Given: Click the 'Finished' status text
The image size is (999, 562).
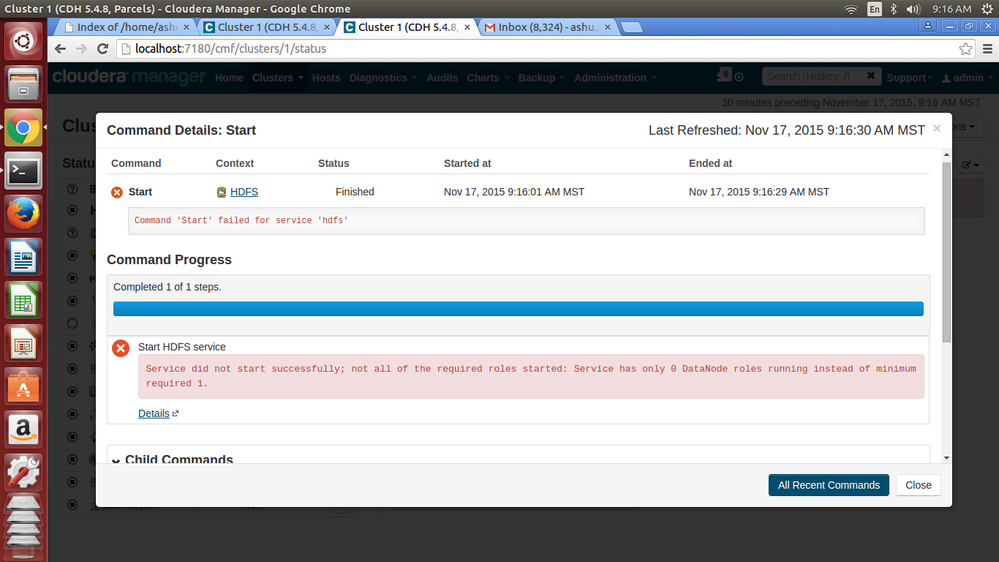Looking at the screenshot, I should tap(355, 192).
